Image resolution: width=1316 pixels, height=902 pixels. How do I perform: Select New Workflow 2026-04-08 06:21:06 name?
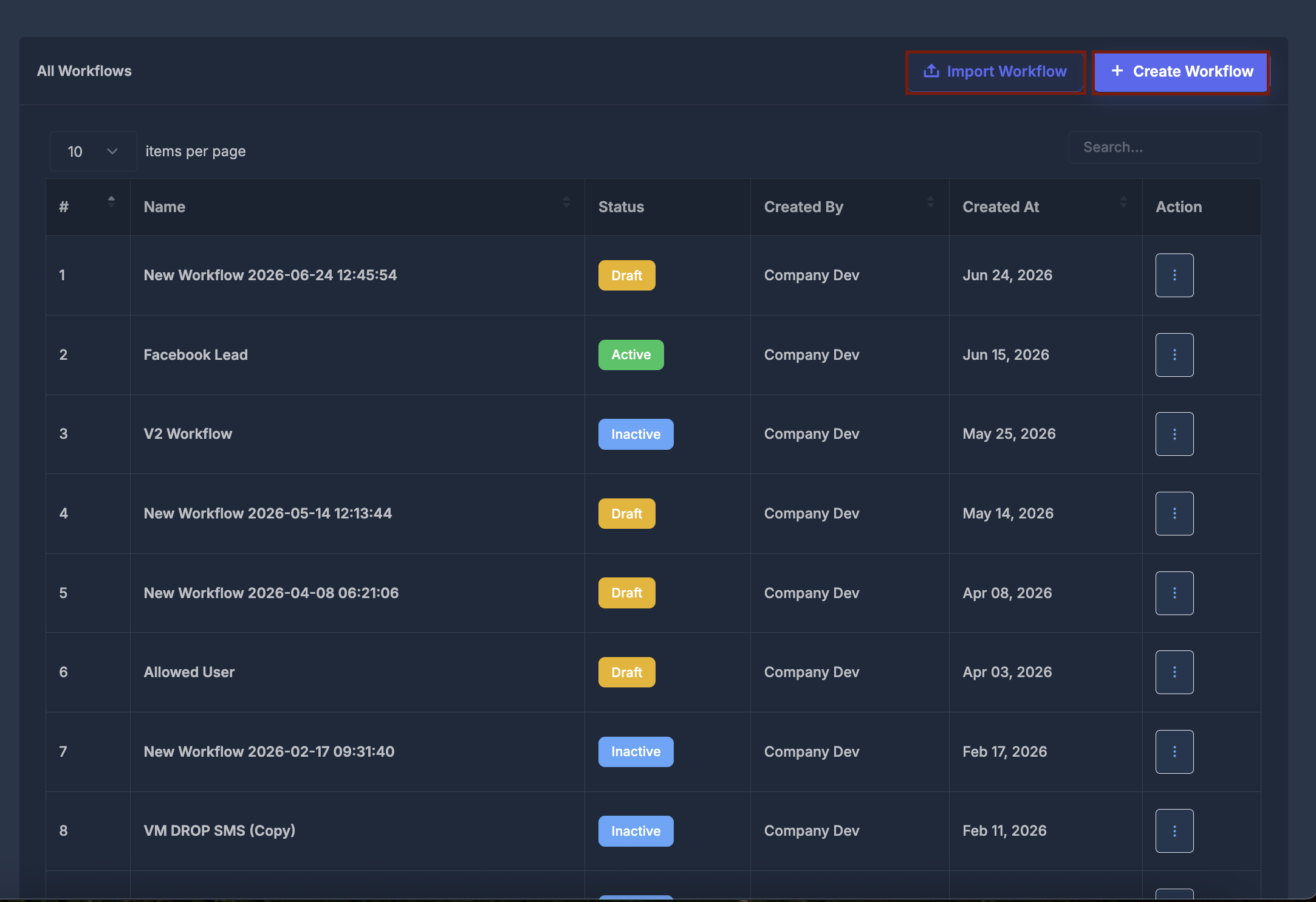pos(271,593)
